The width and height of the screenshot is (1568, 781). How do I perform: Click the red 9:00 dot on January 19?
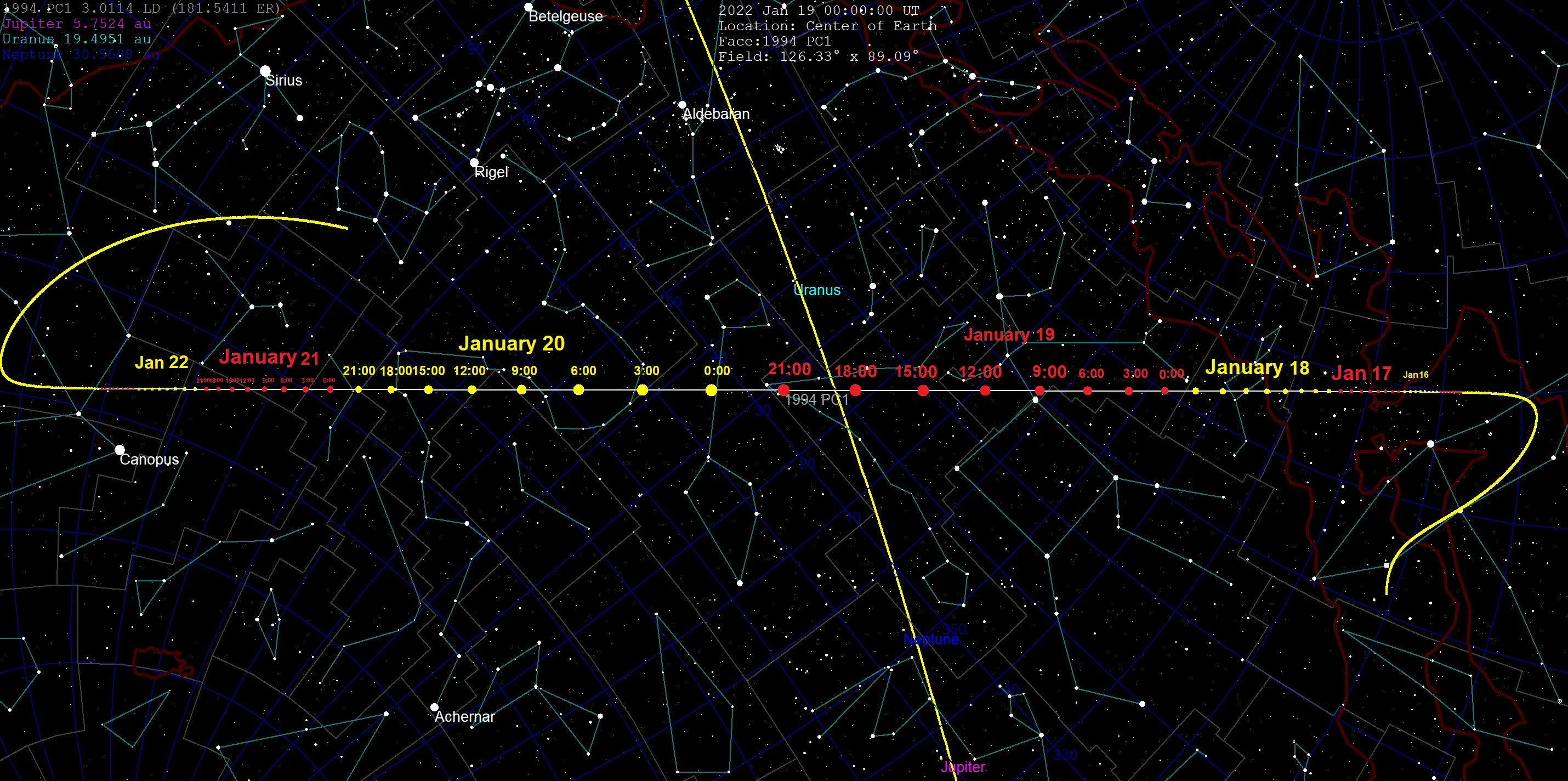(x=1039, y=391)
